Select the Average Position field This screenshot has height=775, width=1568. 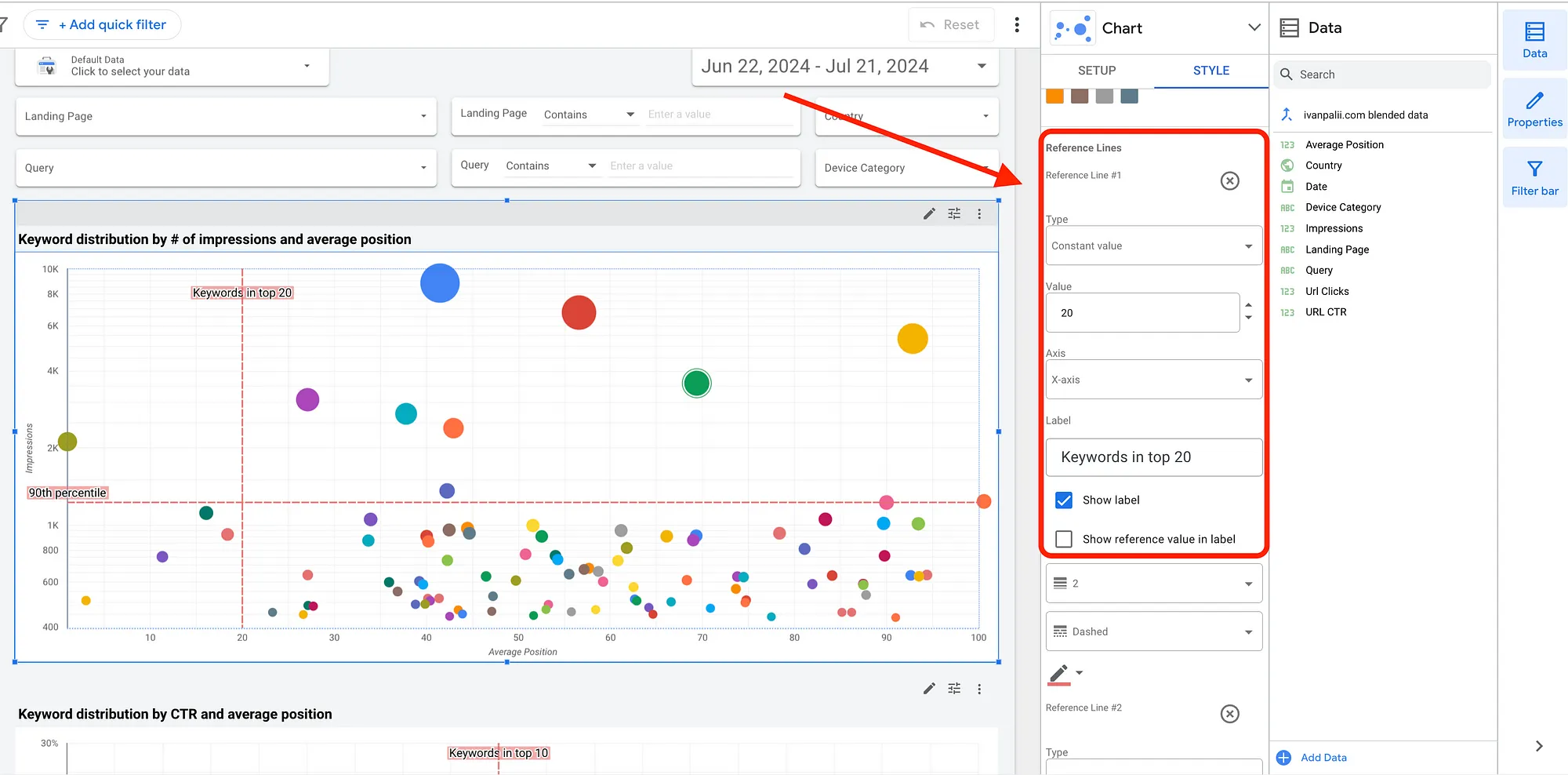click(x=1345, y=145)
